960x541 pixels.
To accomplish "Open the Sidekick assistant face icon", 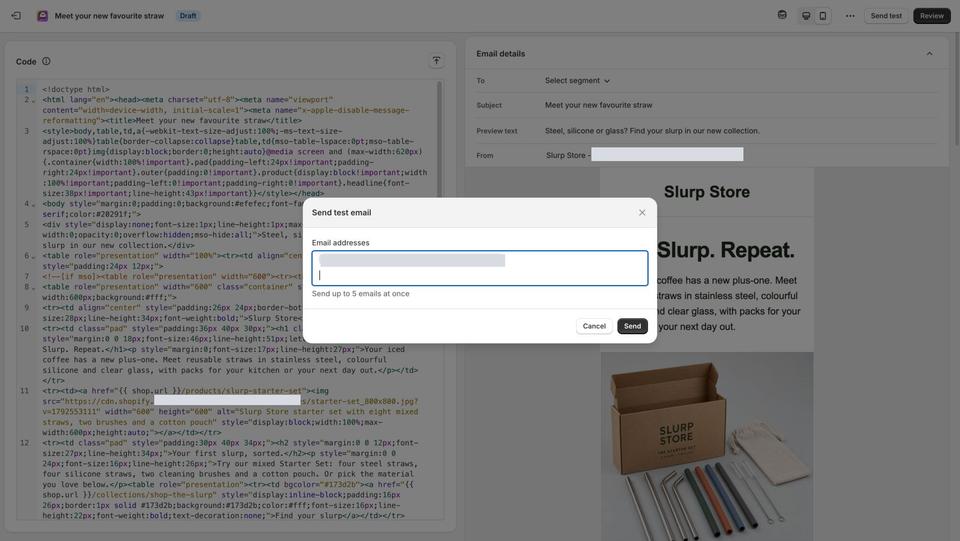I will [782, 15].
